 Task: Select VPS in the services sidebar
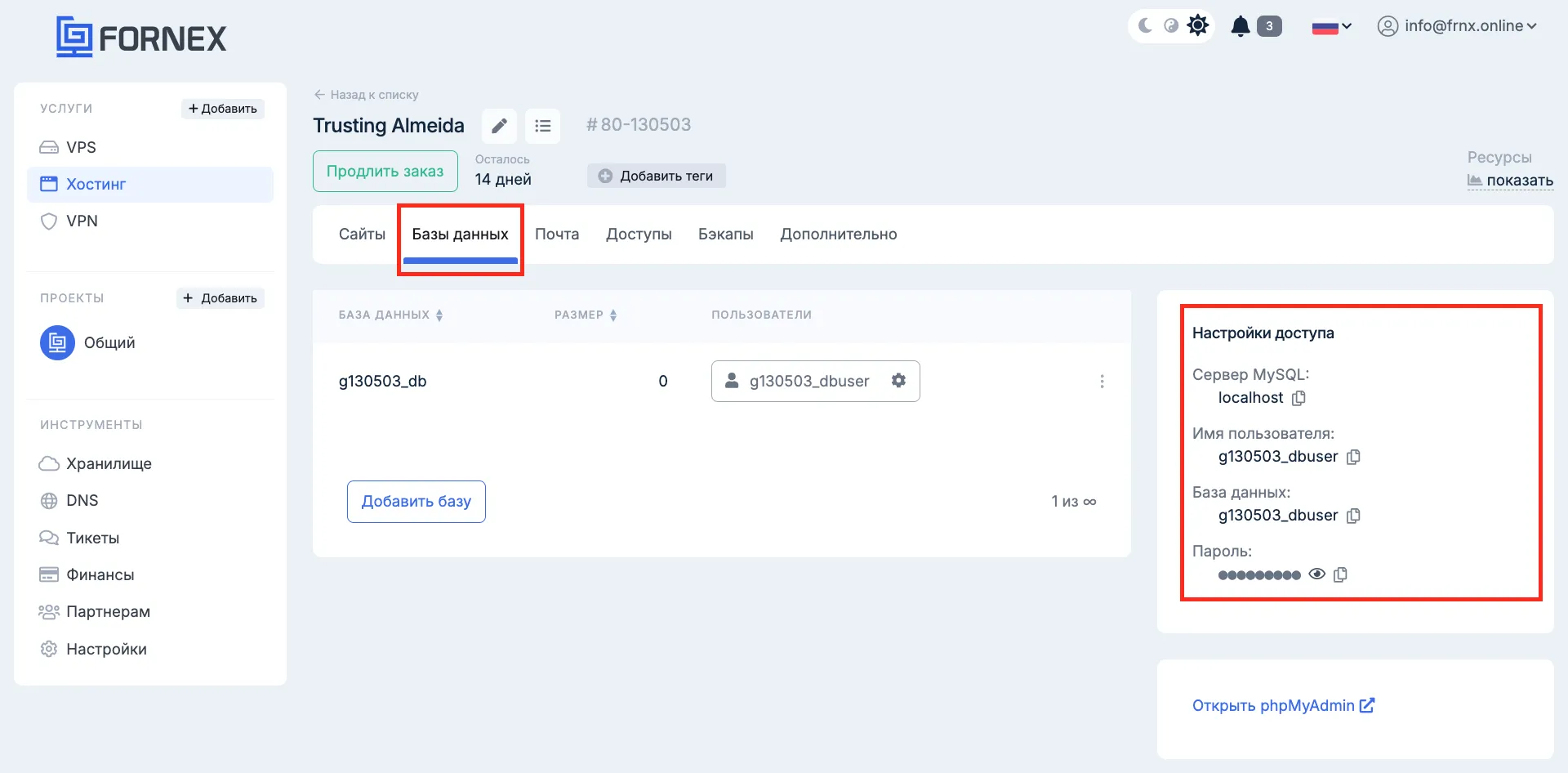click(81, 148)
